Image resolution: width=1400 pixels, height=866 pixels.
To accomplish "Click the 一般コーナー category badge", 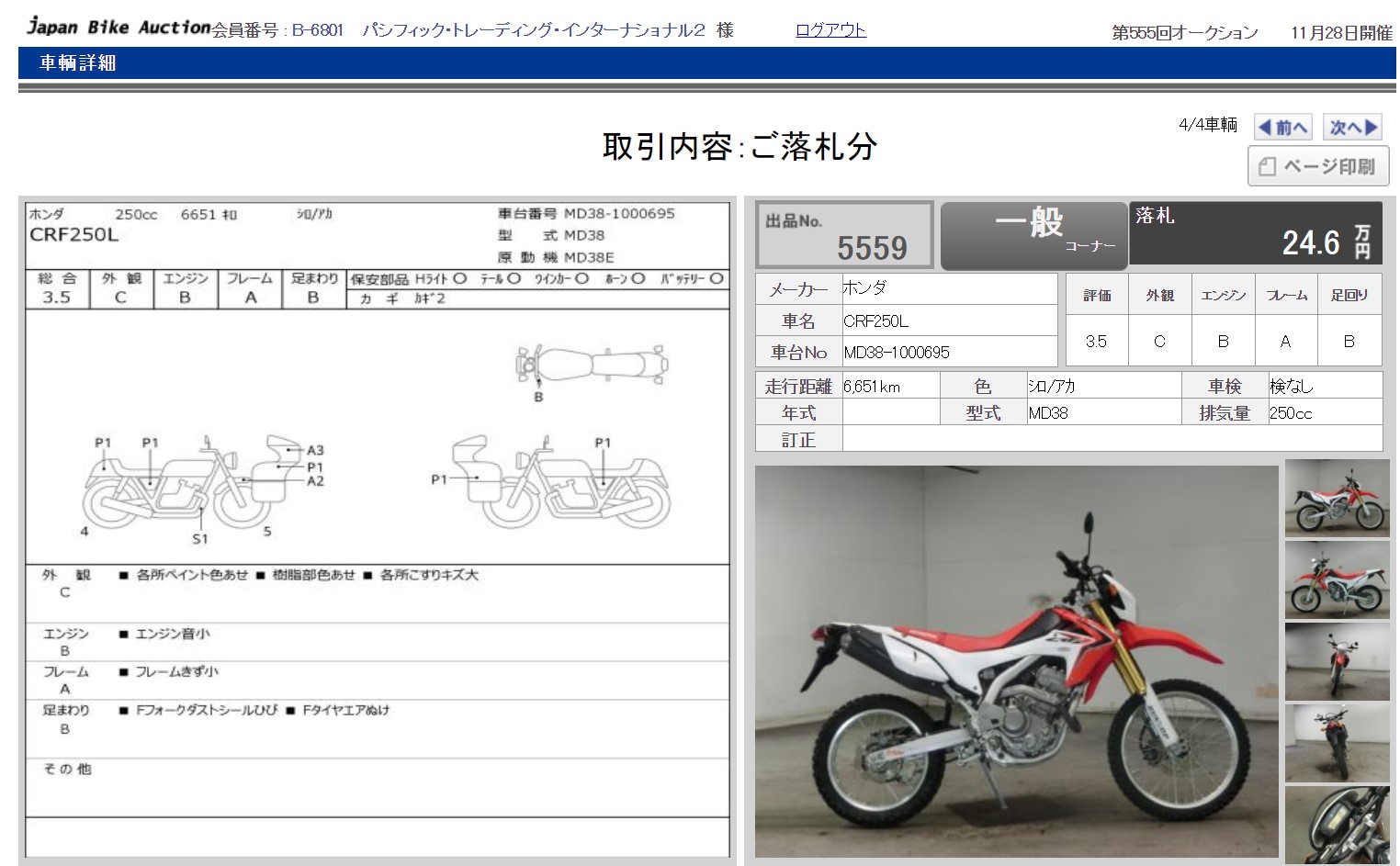I will click(x=1033, y=236).
